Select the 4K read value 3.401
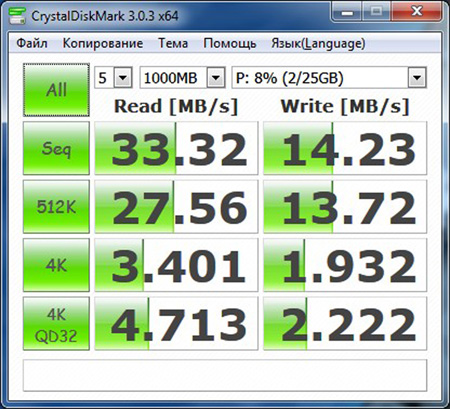Screen dimensions: 450x409 tap(176, 265)
